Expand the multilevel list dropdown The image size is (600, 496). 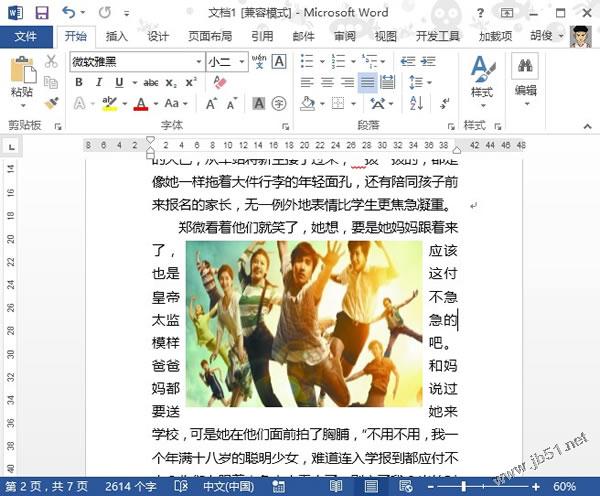coord(382,62)
